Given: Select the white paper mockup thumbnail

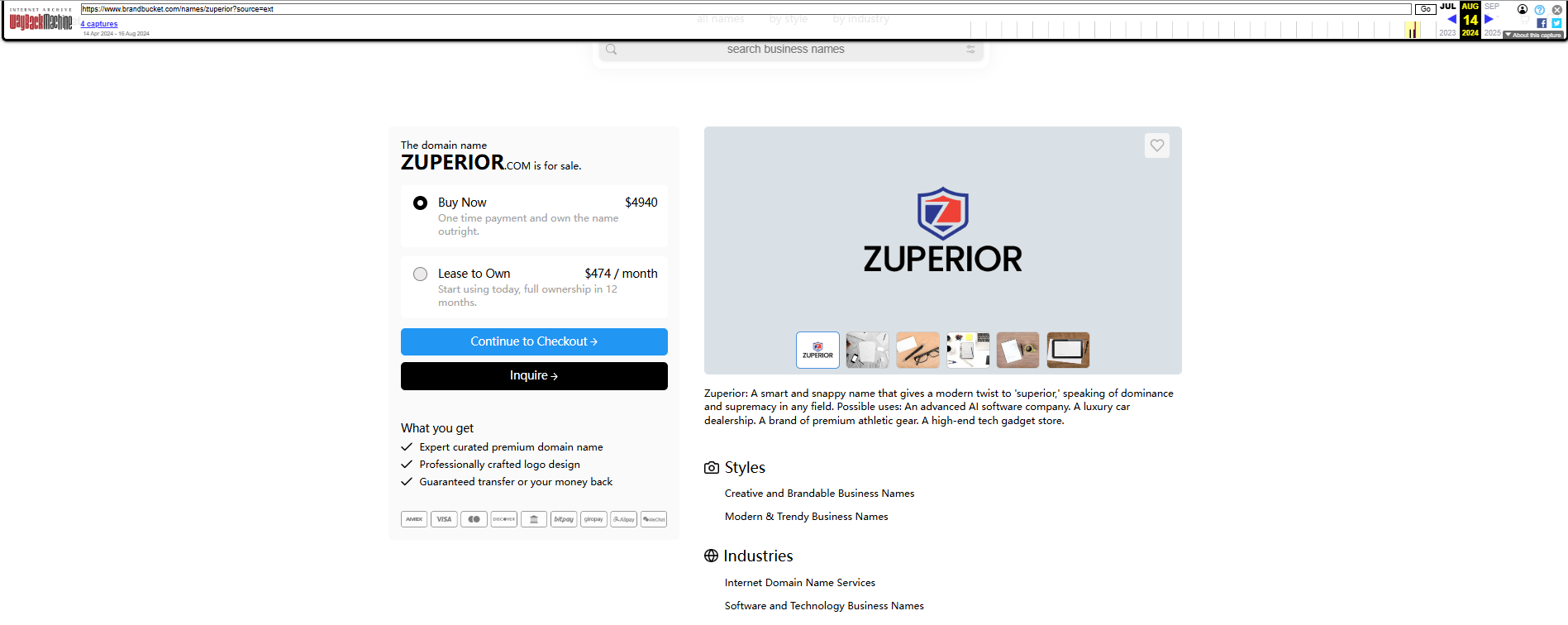Looking at the screenshot, I should click(868, 351).
